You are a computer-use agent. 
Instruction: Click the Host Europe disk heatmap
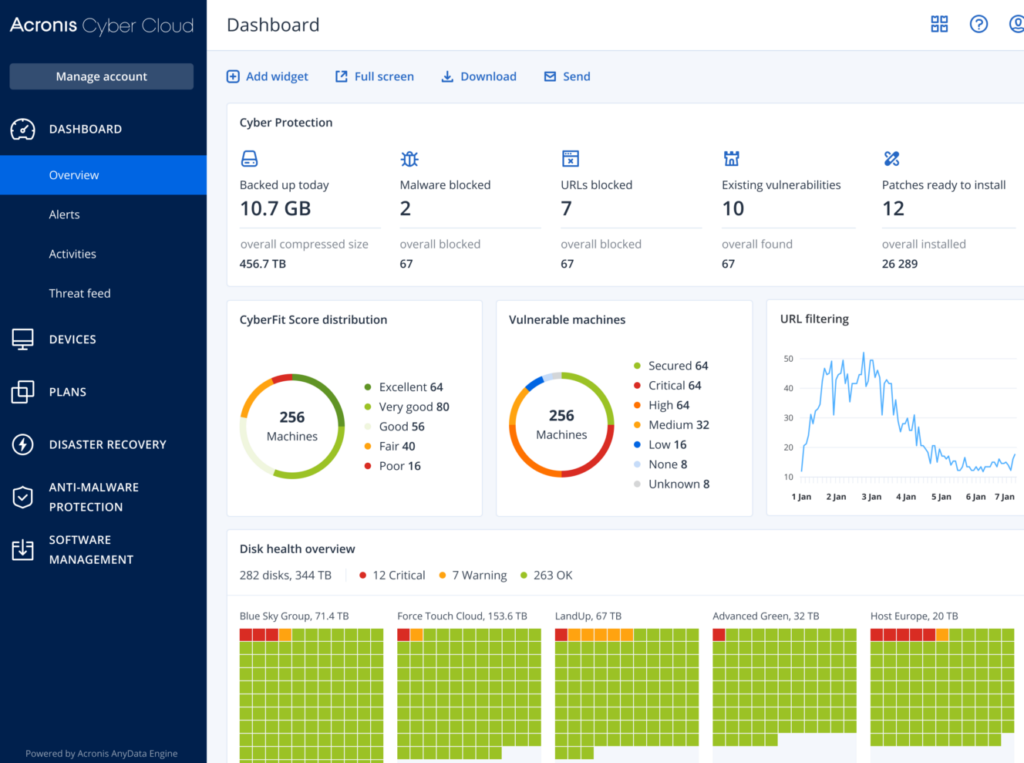942,687
